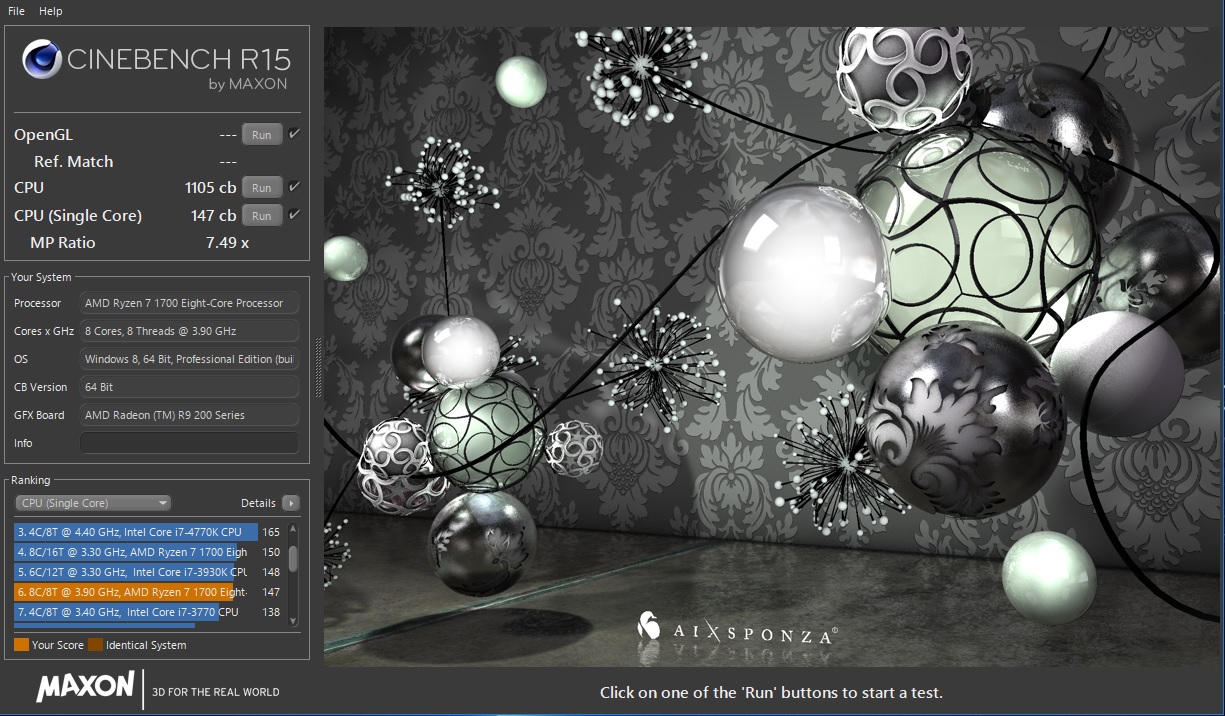Click the Cinebench sphere logo icon
This screenshot has width=1225, height=716.
tap(42, 60)
